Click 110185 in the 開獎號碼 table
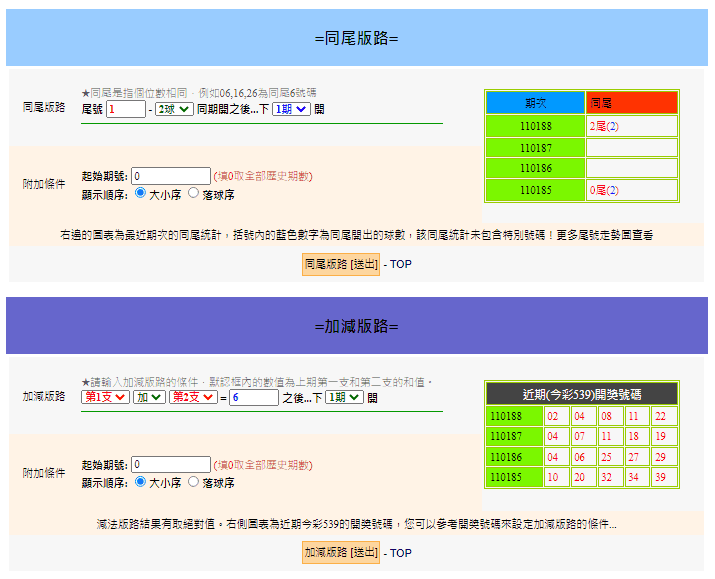The image size is (715, 579). click(x=514, y=477)
